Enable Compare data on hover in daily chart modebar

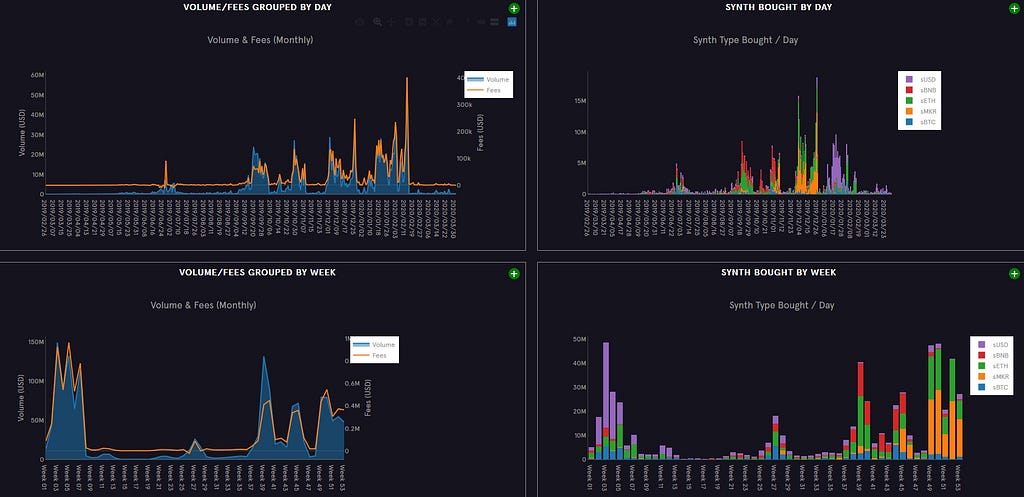(x=494, y=22)
